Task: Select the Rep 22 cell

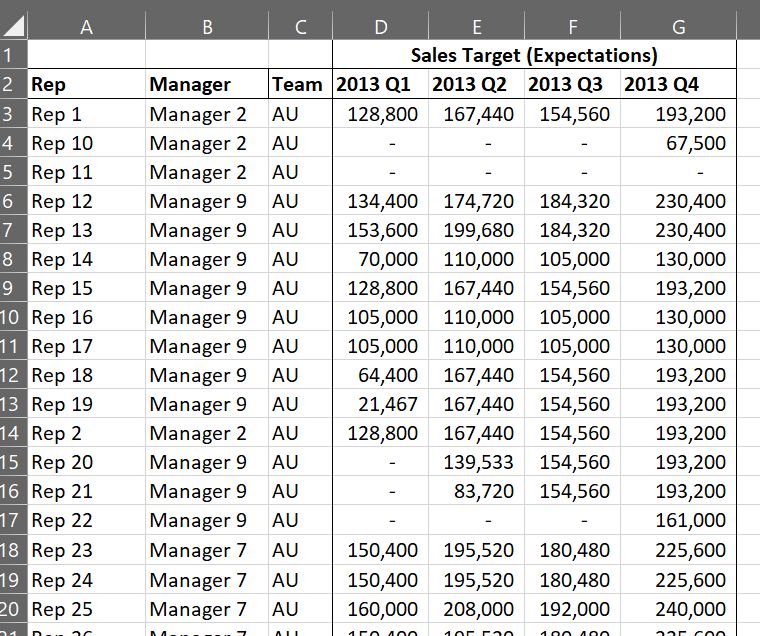Action: pos(86,520)
